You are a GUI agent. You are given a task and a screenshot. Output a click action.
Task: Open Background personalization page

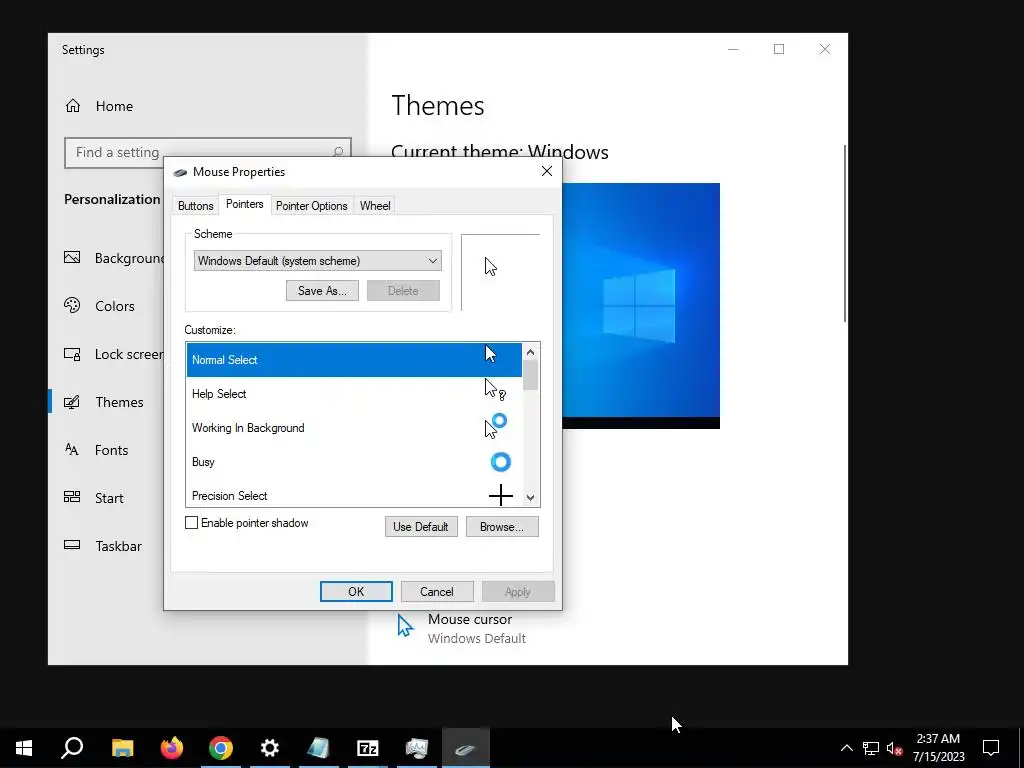coord(114,258)
